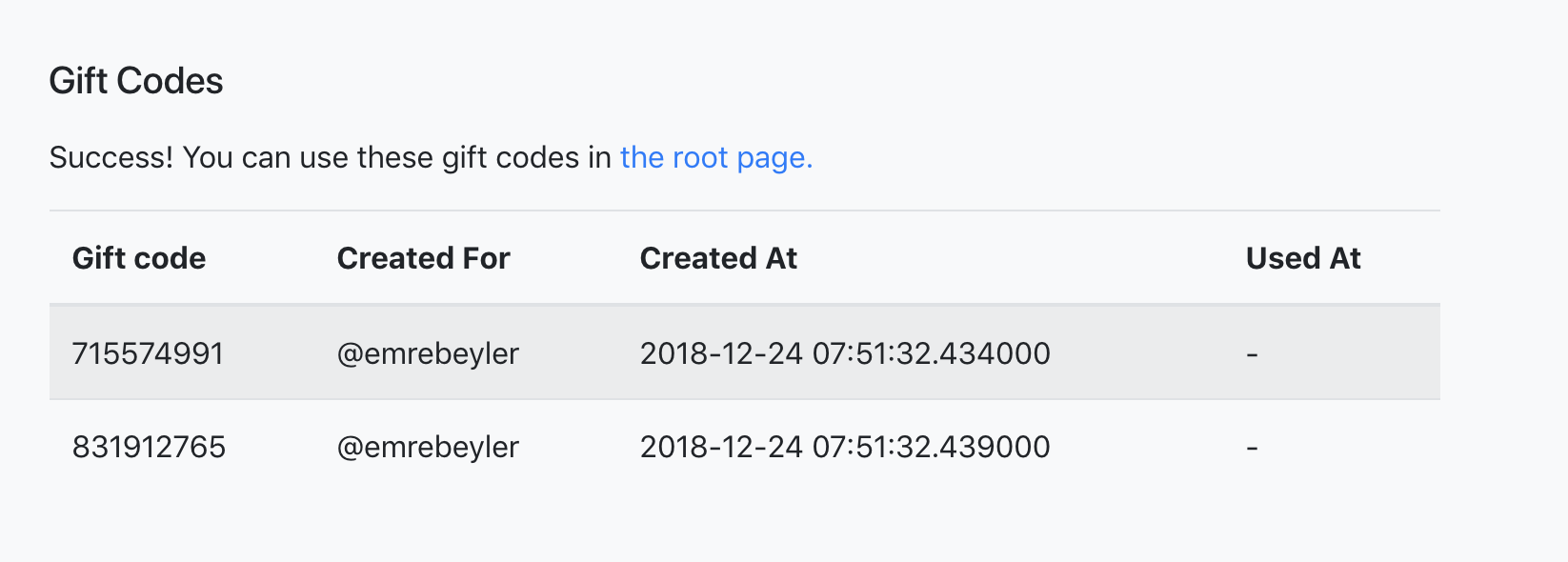
Task: Click the Created At column header
Action: pyautogui.click(x=718, y=258)
